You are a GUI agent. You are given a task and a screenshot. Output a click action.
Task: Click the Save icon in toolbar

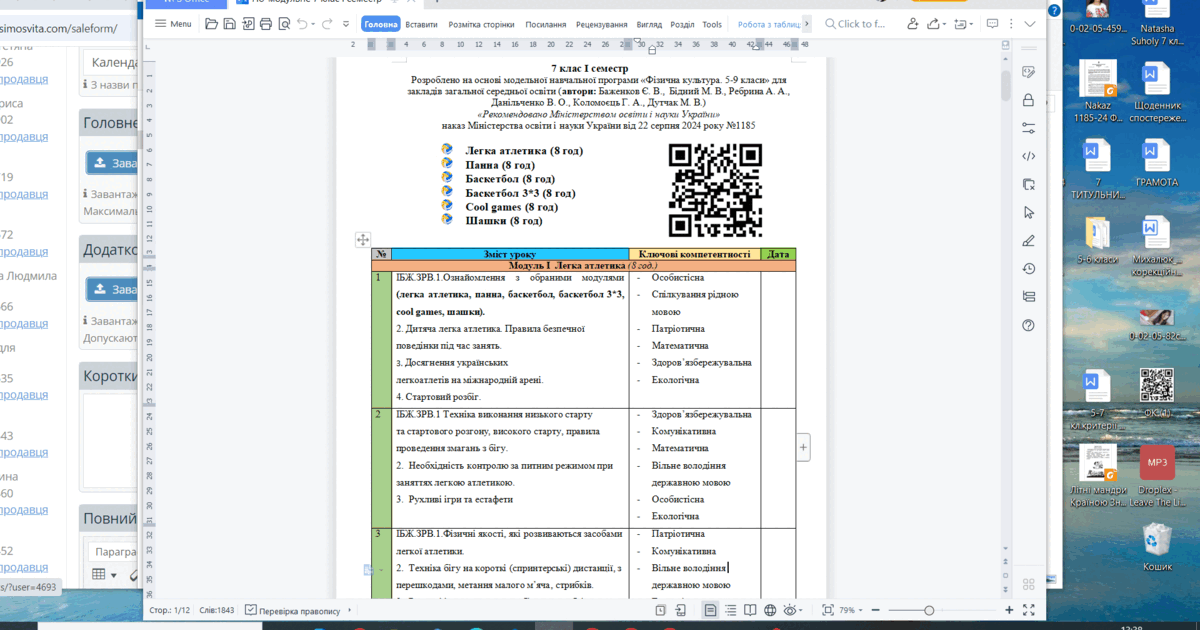[x=230, y=24]
